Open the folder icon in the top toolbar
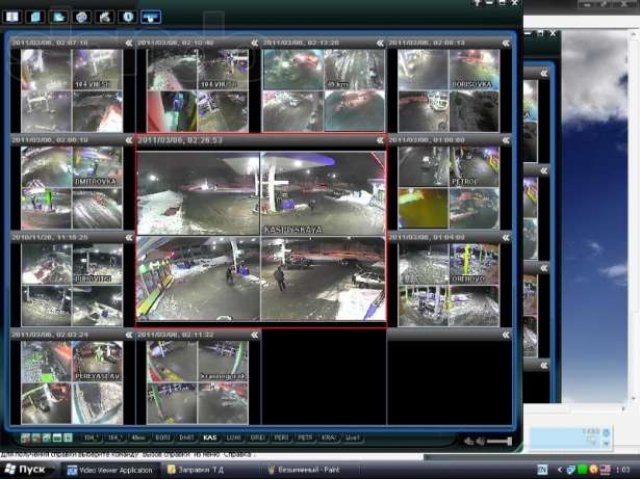 pos(59,17)
